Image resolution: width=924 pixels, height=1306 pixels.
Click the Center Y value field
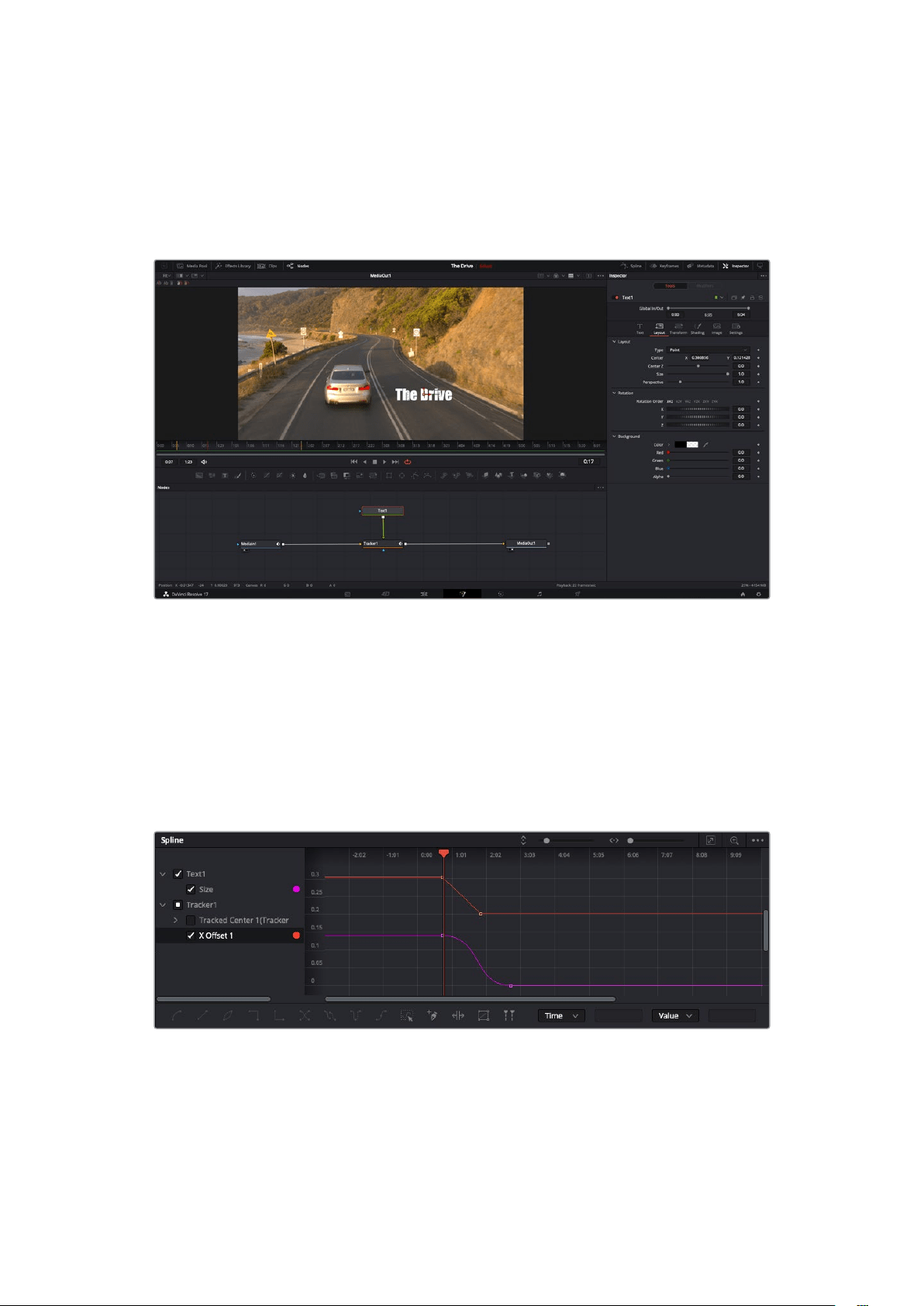point(742,358)
